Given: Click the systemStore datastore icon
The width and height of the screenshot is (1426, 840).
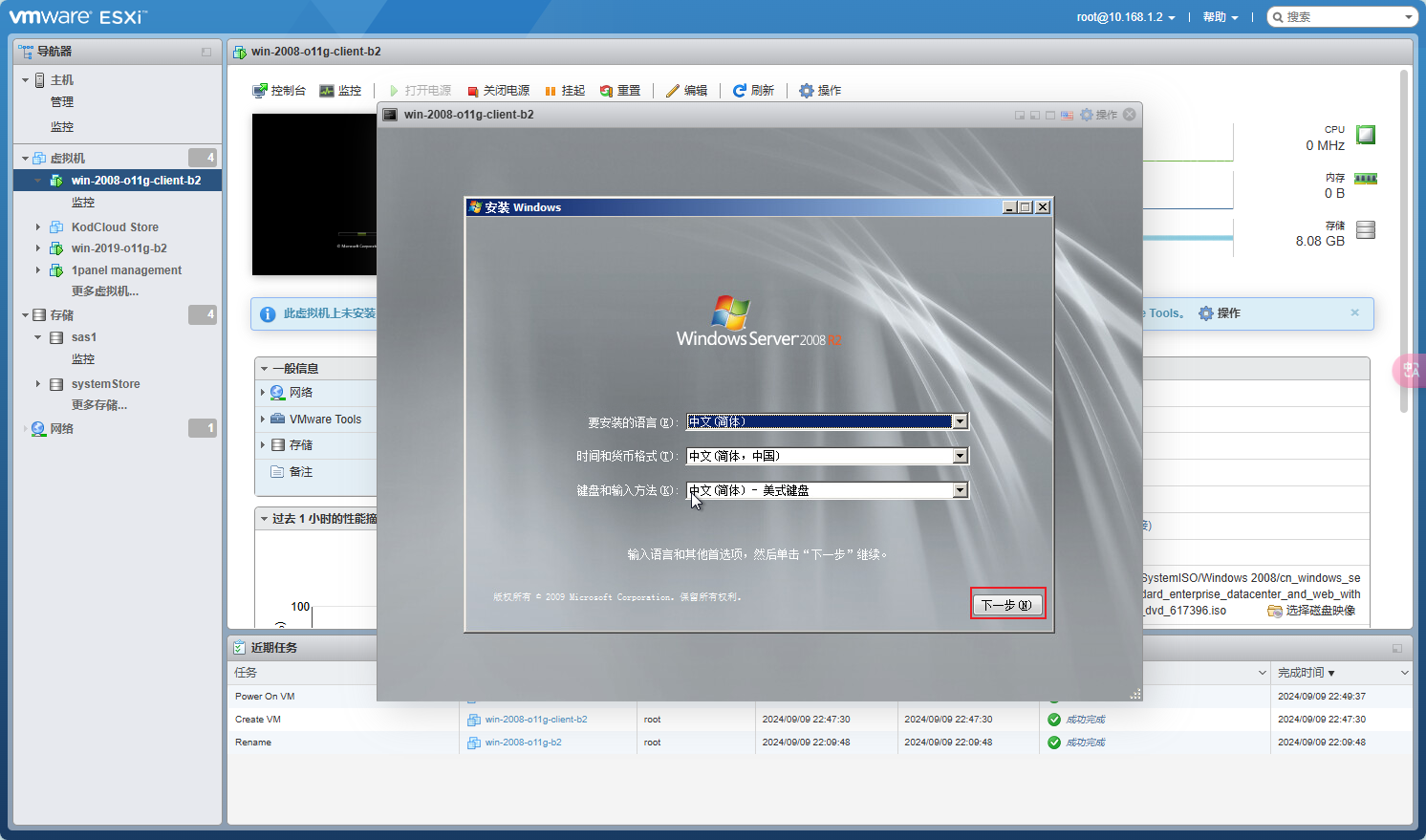Looking at the screenshot, I should tap(56, 384).
